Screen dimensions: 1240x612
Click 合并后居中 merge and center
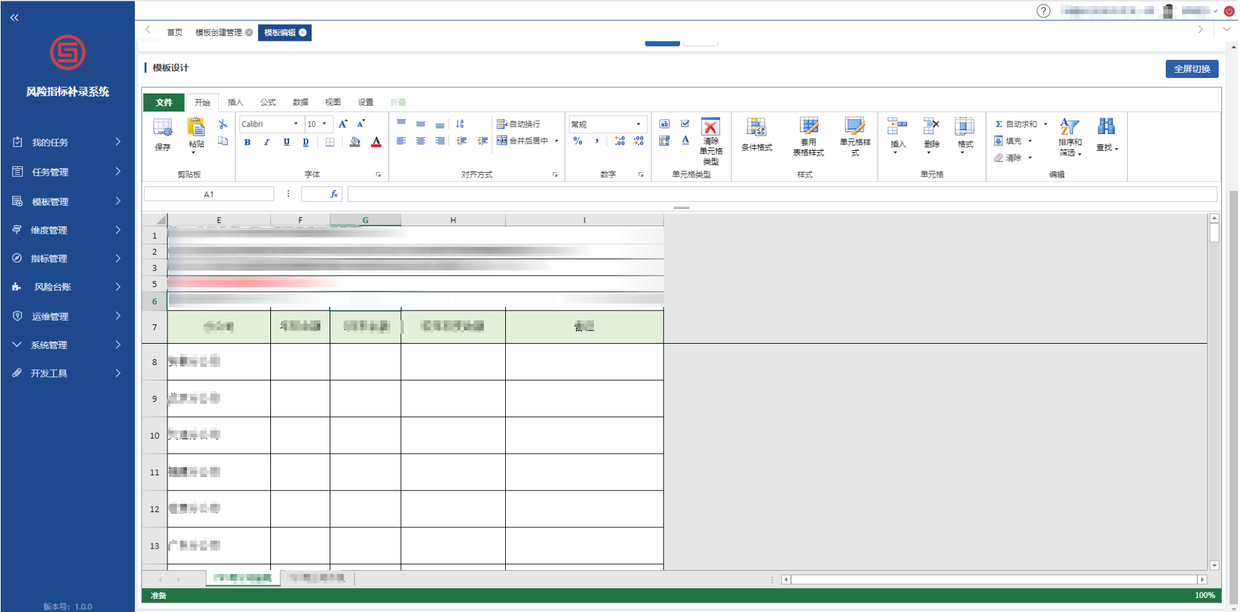(x=522, y=141)
